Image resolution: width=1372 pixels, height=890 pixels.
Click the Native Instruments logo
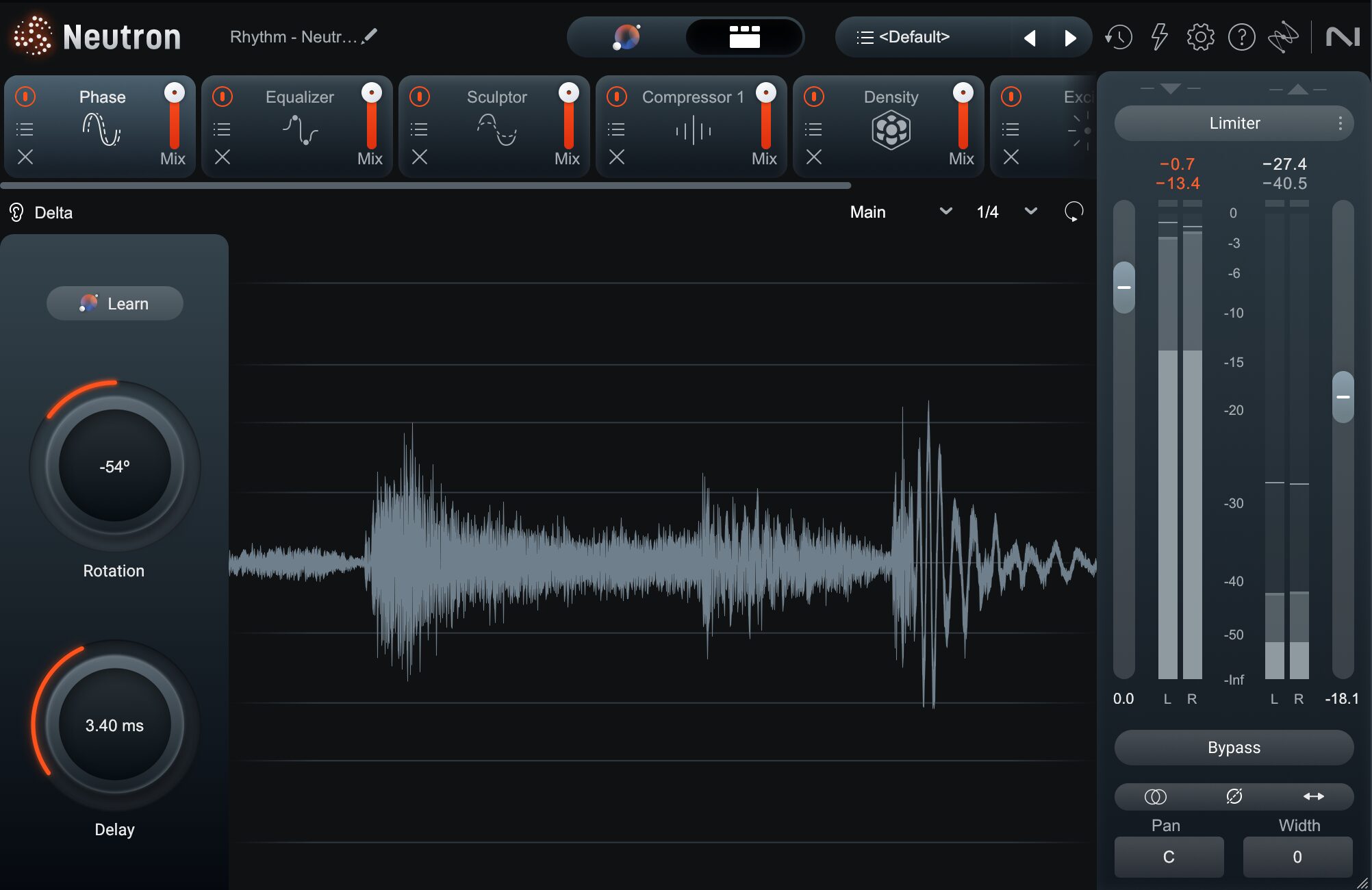[x=1342, y=37]
